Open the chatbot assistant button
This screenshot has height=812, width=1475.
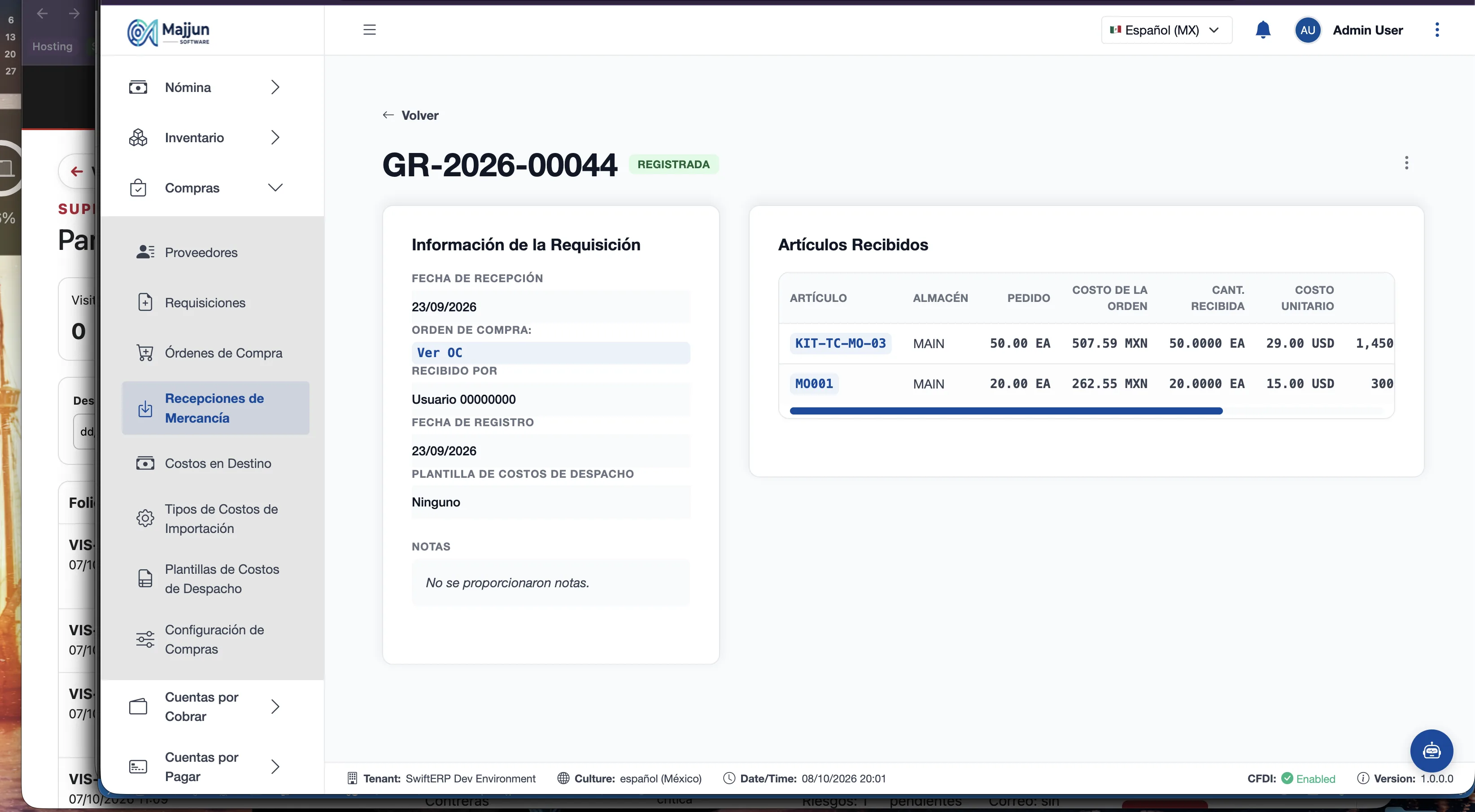[1431, 751]
